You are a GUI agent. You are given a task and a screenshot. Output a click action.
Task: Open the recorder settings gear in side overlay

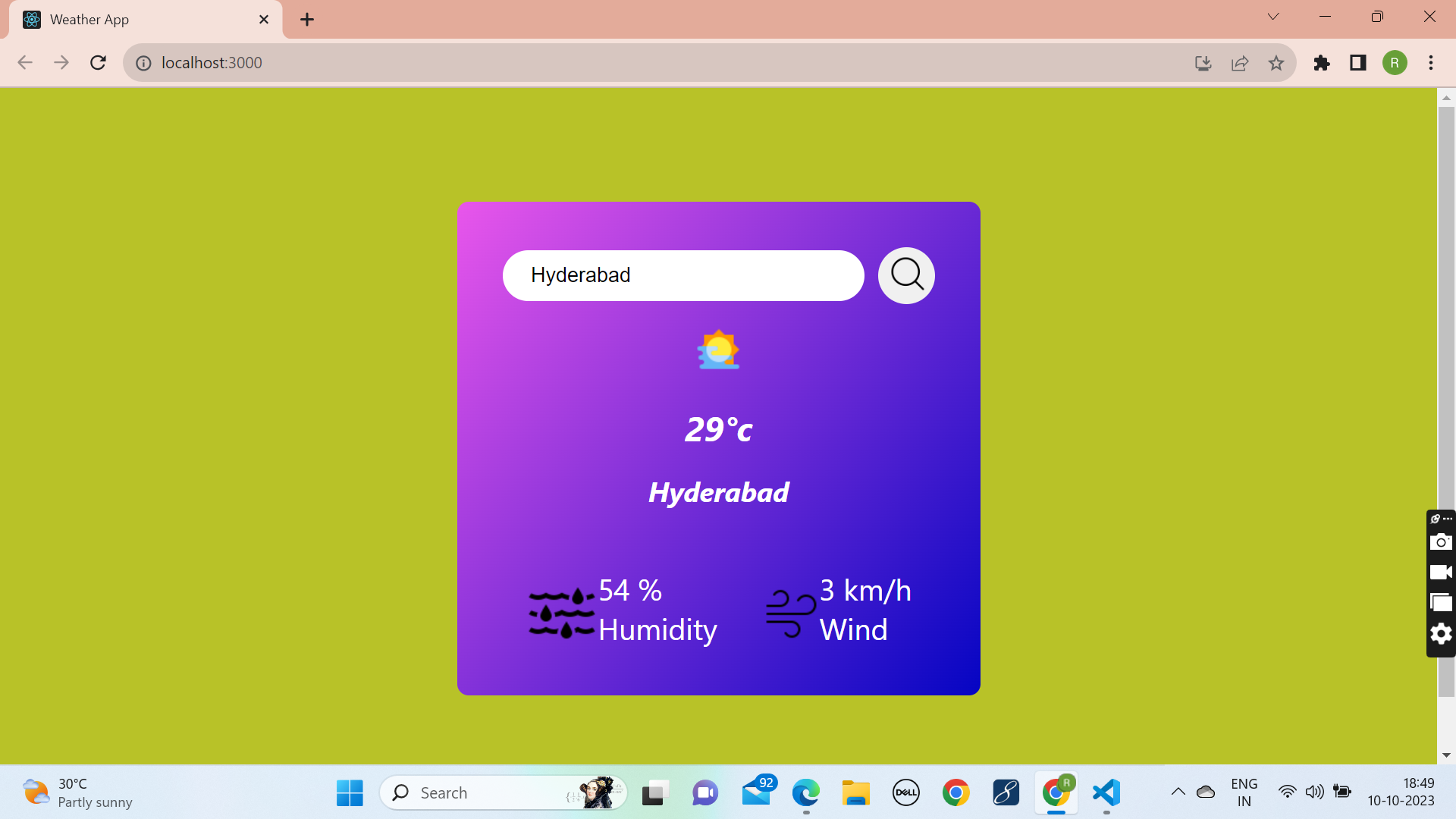click(1442, 634)
